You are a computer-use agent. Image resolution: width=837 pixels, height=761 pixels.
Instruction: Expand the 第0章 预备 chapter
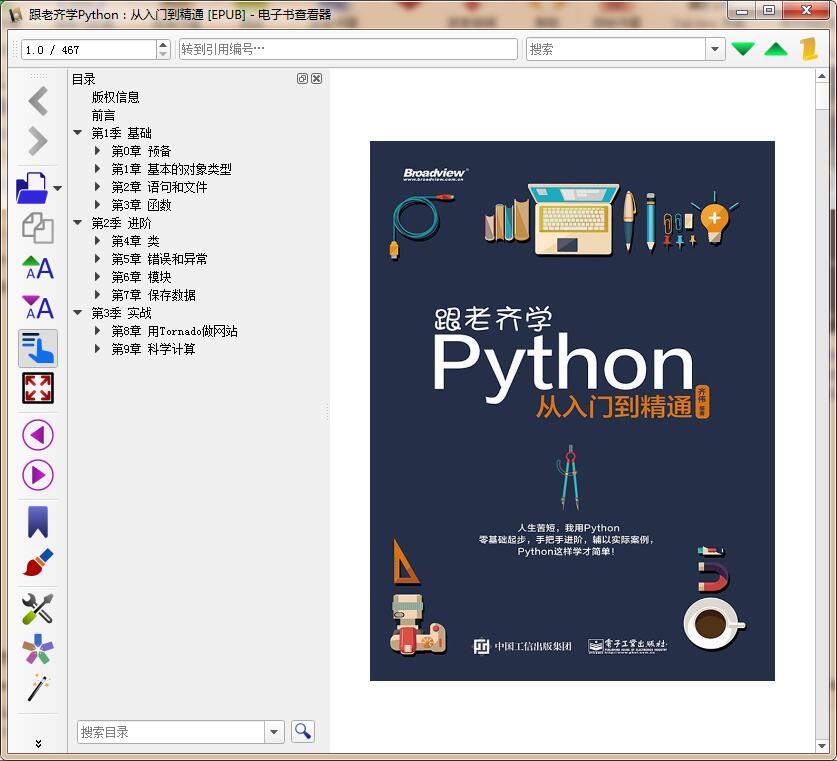click(97, 151)
